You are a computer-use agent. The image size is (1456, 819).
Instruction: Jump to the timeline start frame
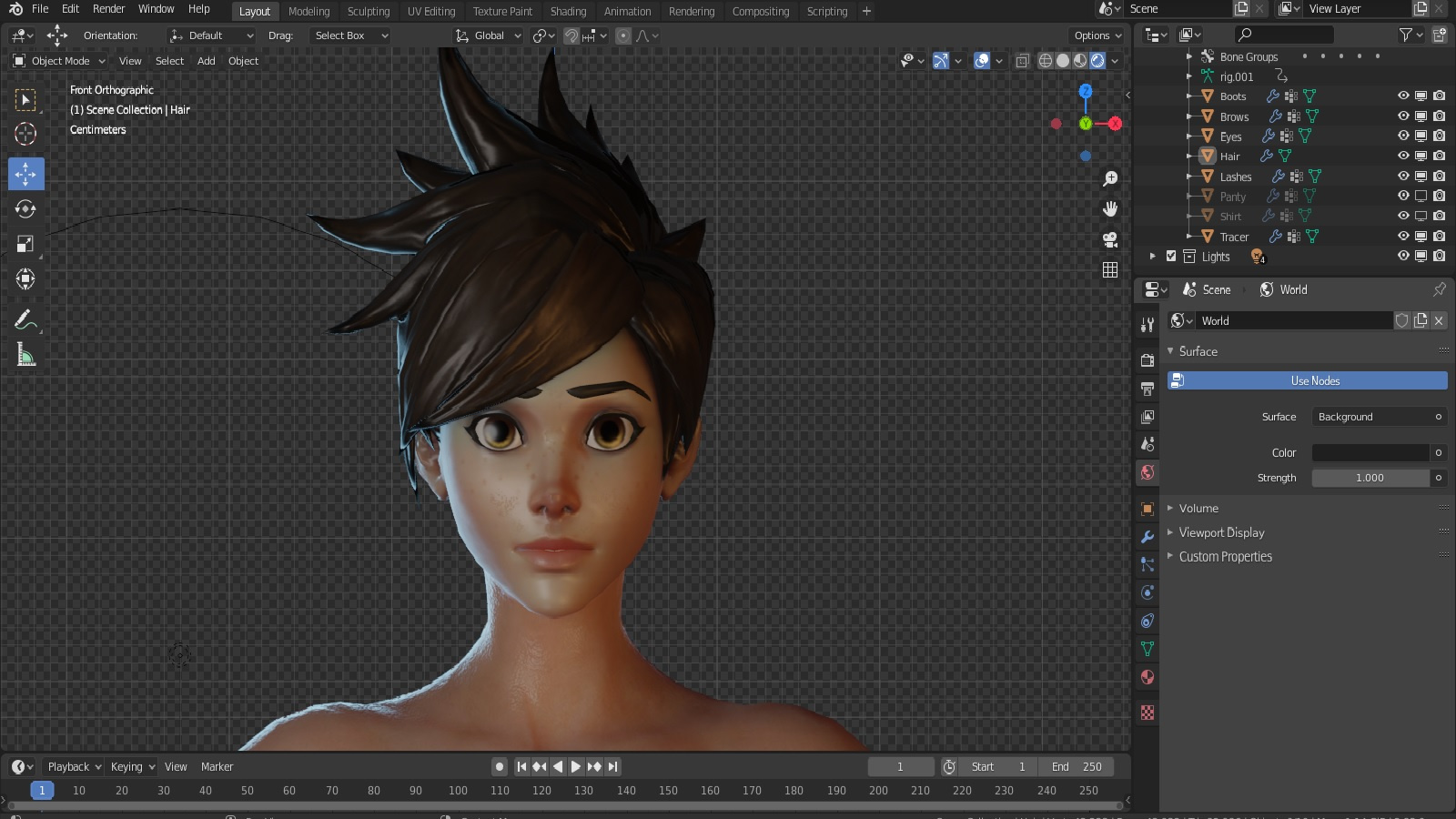pos(521,767)
